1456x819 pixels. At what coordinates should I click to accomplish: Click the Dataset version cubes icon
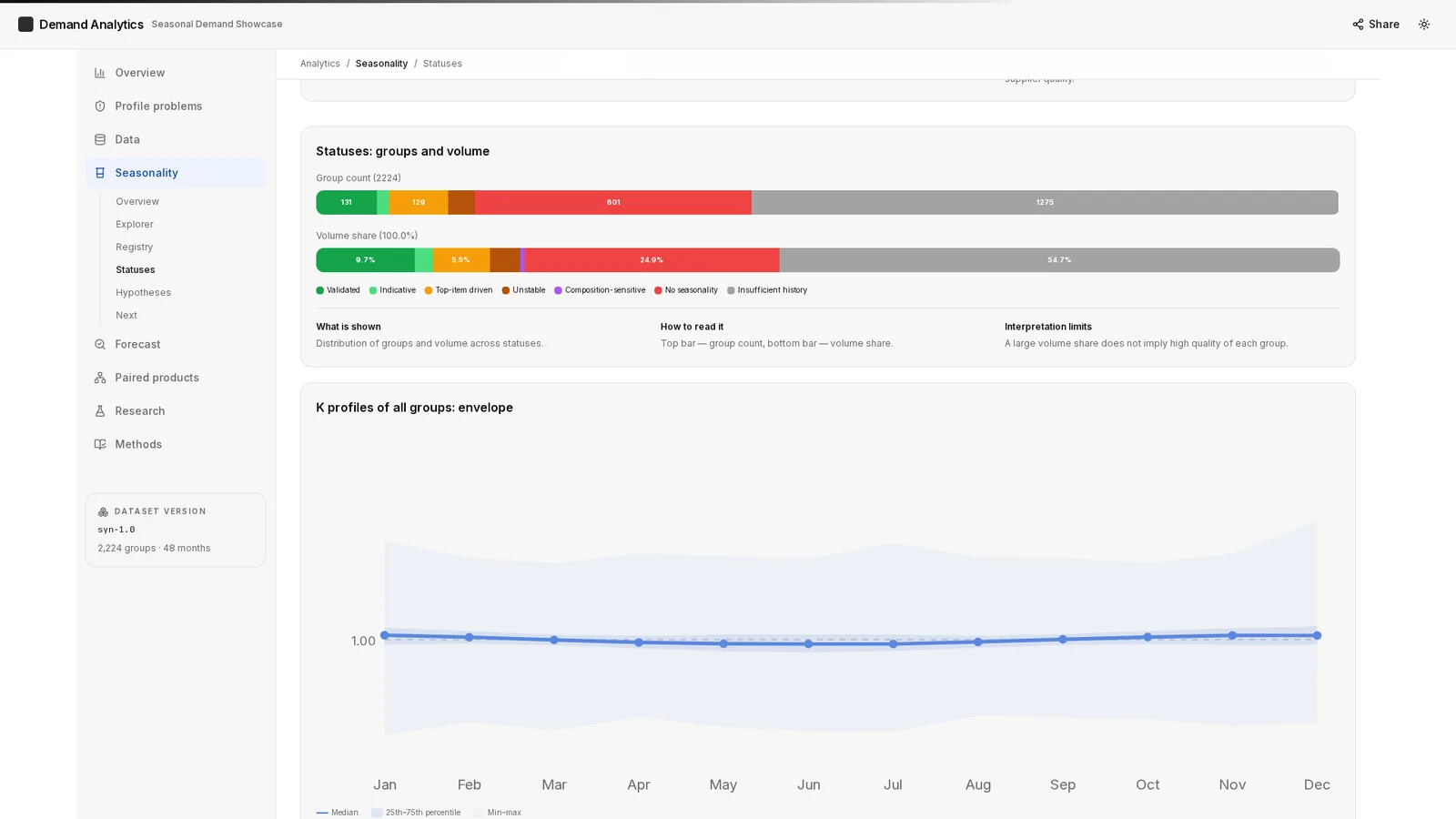[103, 511]
